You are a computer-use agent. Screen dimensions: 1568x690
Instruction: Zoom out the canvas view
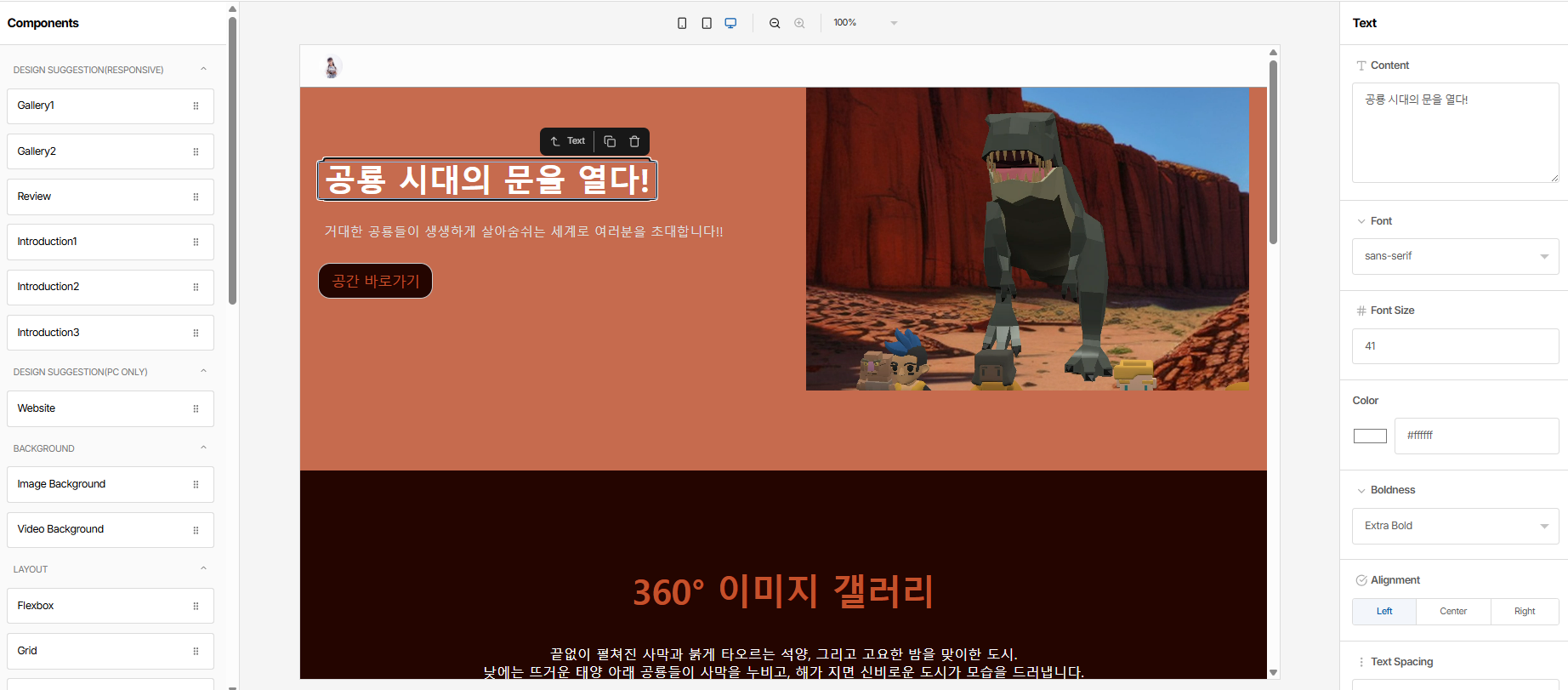pyautogui.click(x=775, y=23)
